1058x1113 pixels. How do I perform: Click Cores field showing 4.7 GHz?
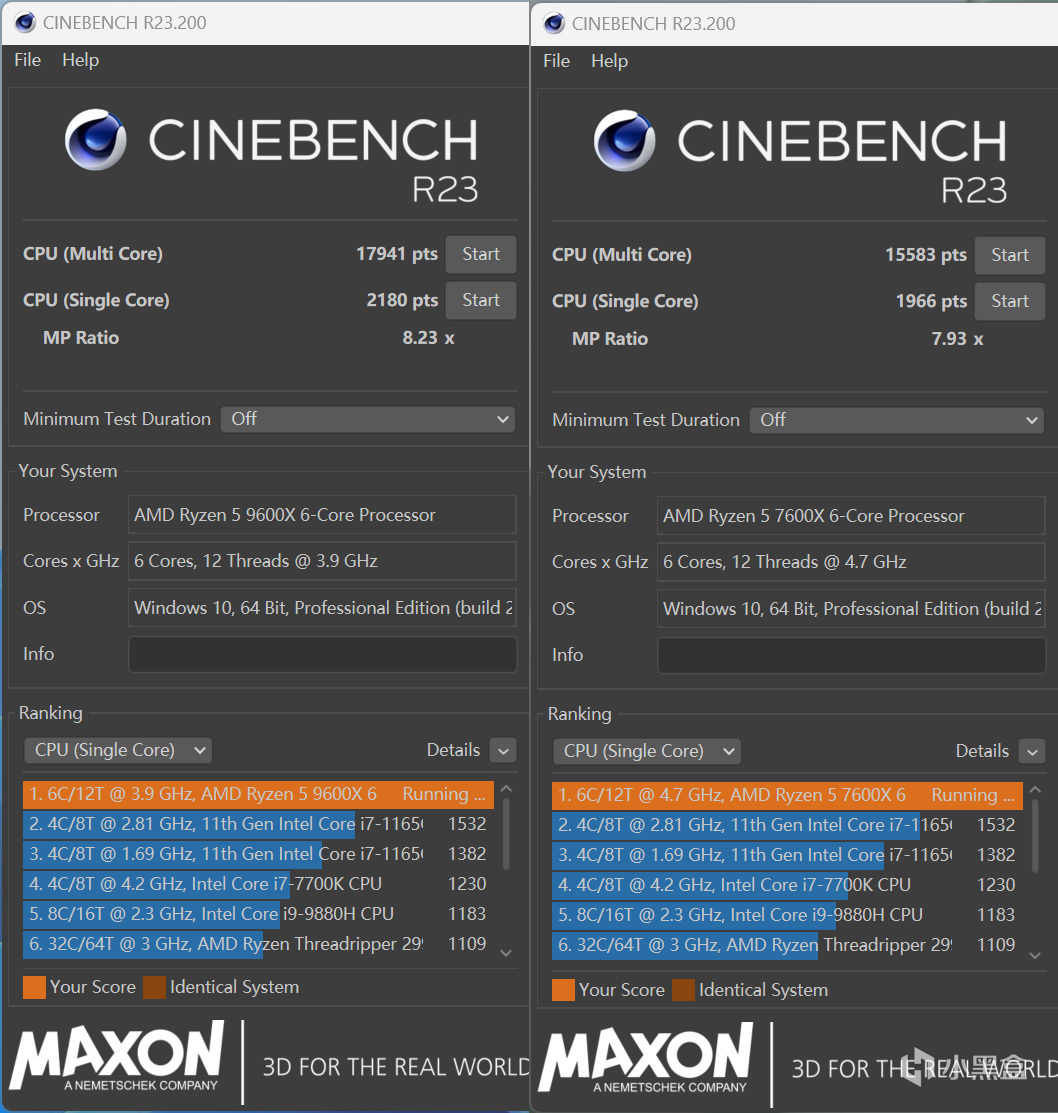851,562
